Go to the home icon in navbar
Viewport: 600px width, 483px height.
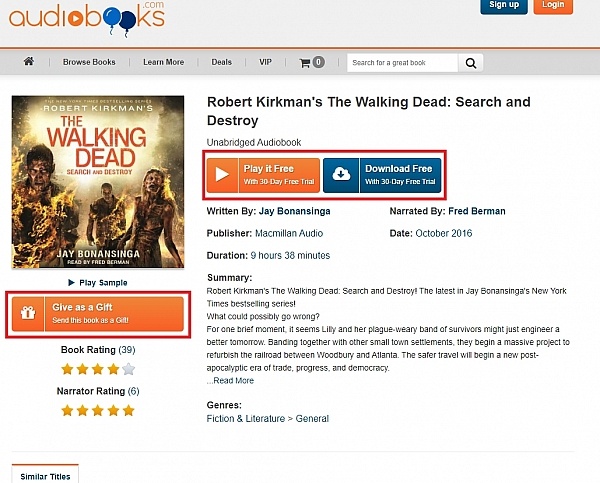tap(29, 62)
